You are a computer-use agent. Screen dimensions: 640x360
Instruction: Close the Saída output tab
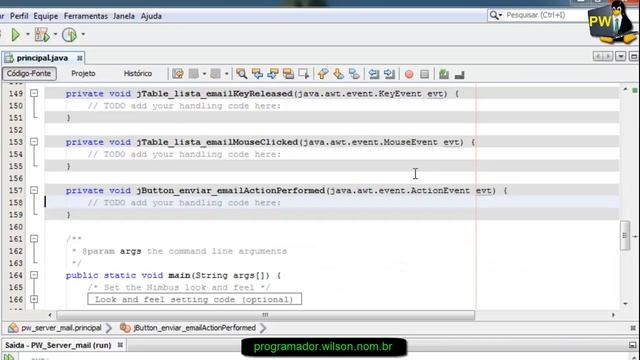coord(120,345)
